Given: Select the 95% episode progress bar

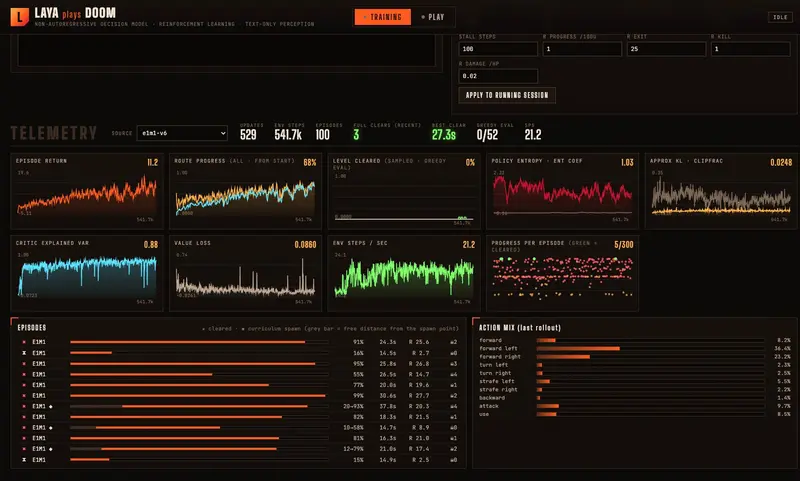Looking at the screenshot, I should (199, 364).
